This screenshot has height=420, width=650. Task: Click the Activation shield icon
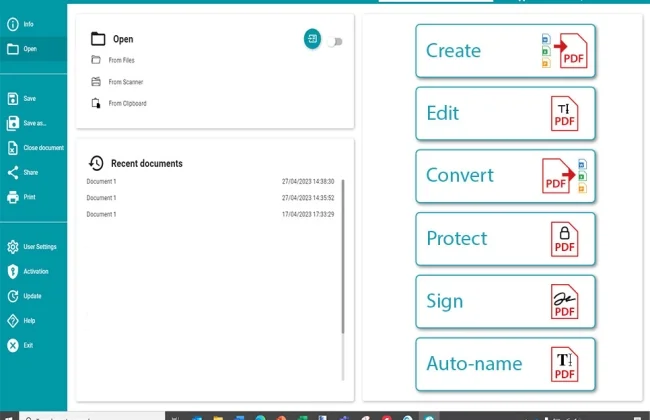(x=12, y=271)
